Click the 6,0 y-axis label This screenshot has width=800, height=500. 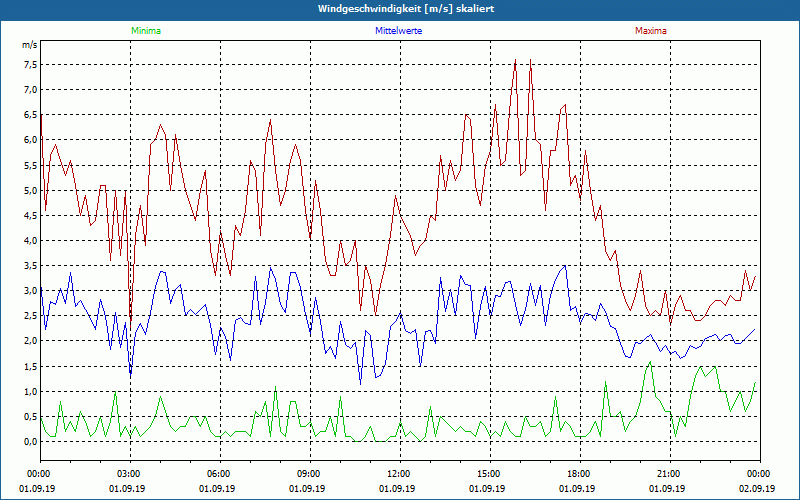click(30, 140)
